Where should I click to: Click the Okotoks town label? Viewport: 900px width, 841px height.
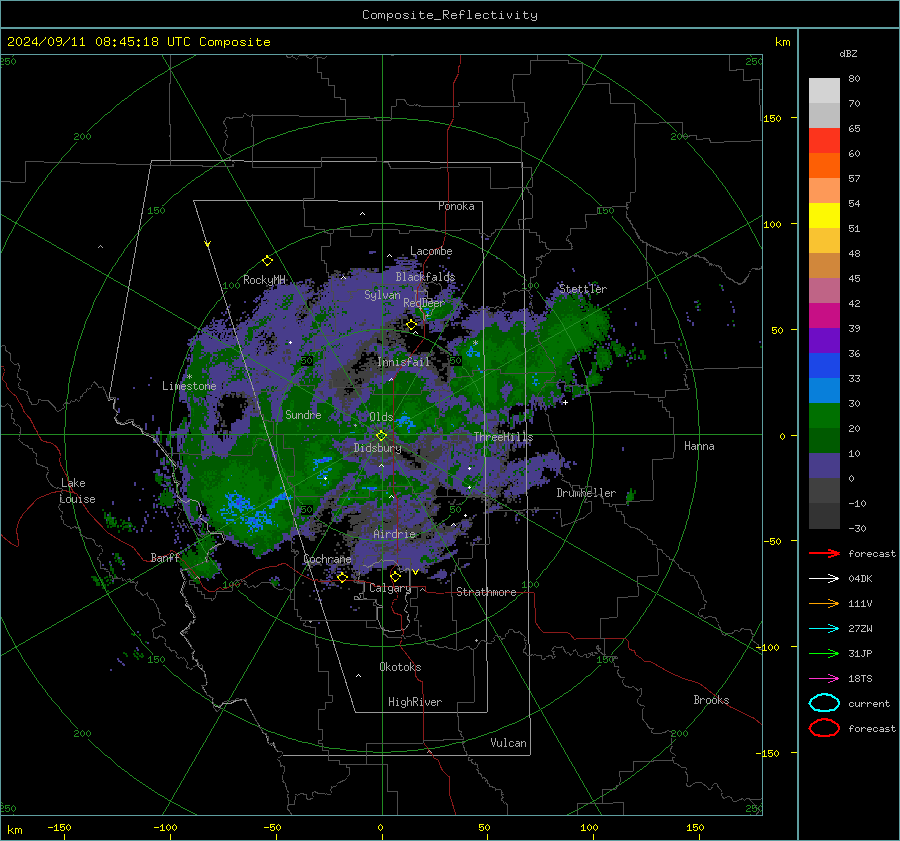[x=400, y=667]
